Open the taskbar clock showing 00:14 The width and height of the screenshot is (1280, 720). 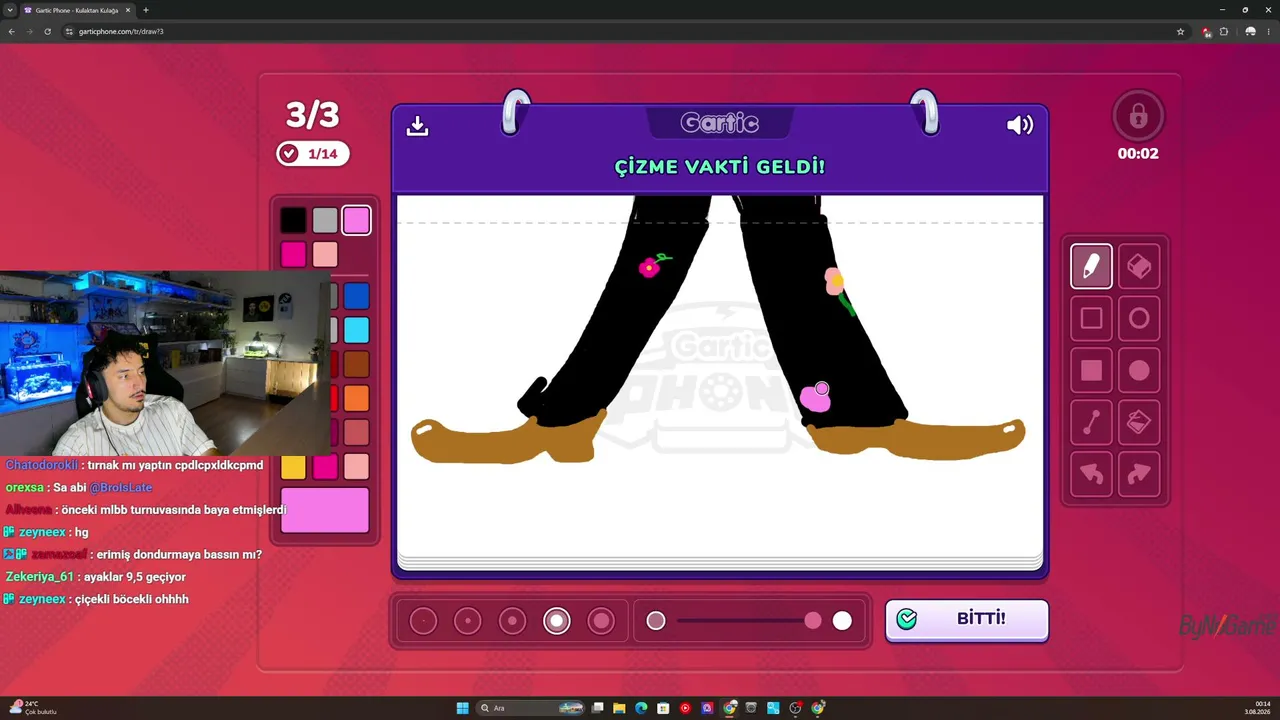click(x=1257, y=708)
